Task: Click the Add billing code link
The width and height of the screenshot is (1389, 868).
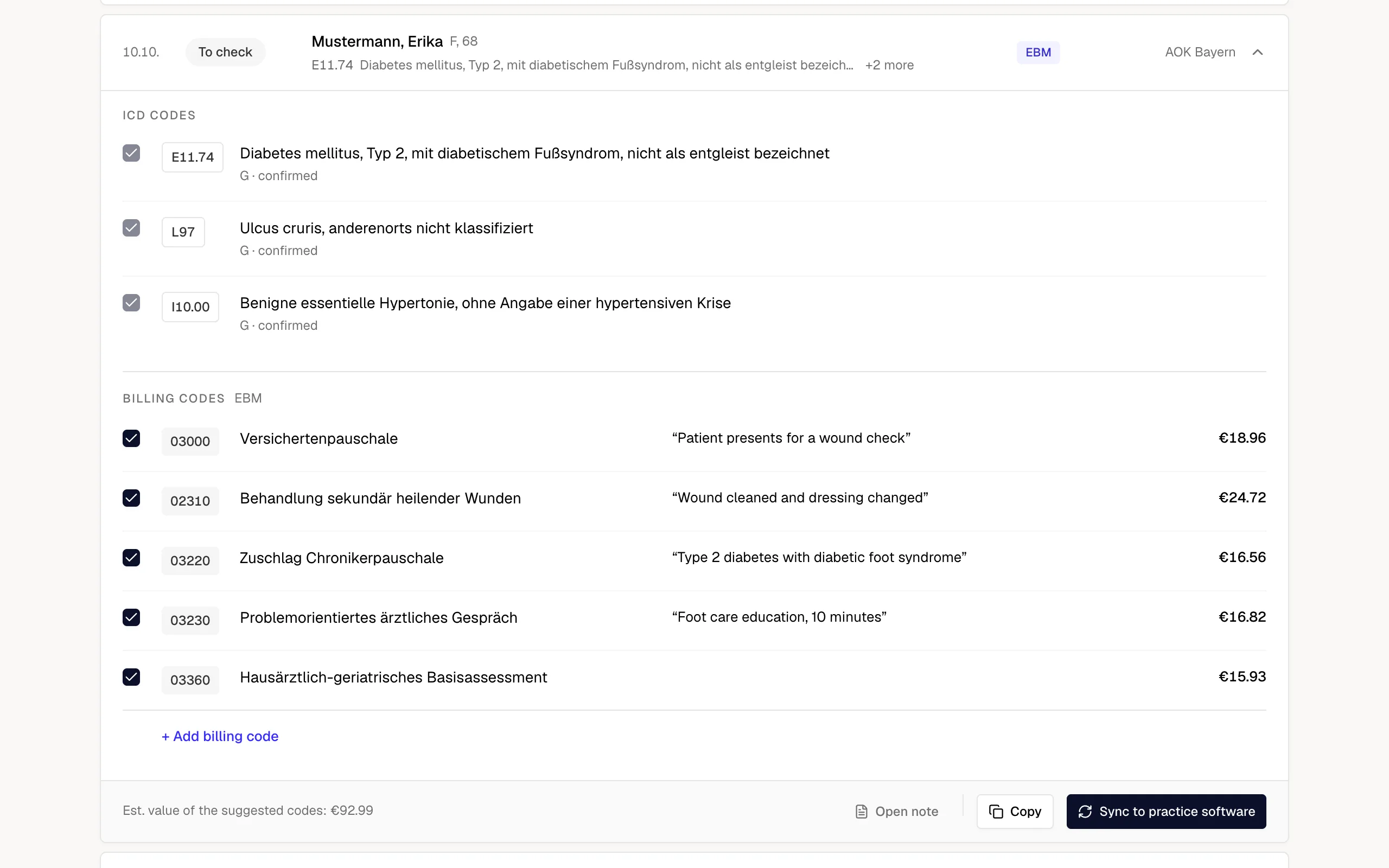Action: coord(220,736)
